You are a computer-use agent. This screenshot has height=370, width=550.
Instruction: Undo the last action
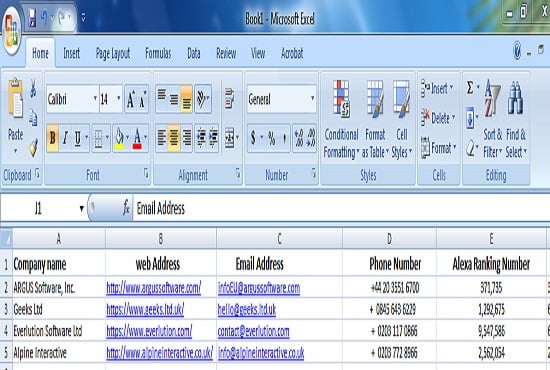coord(44,18)
